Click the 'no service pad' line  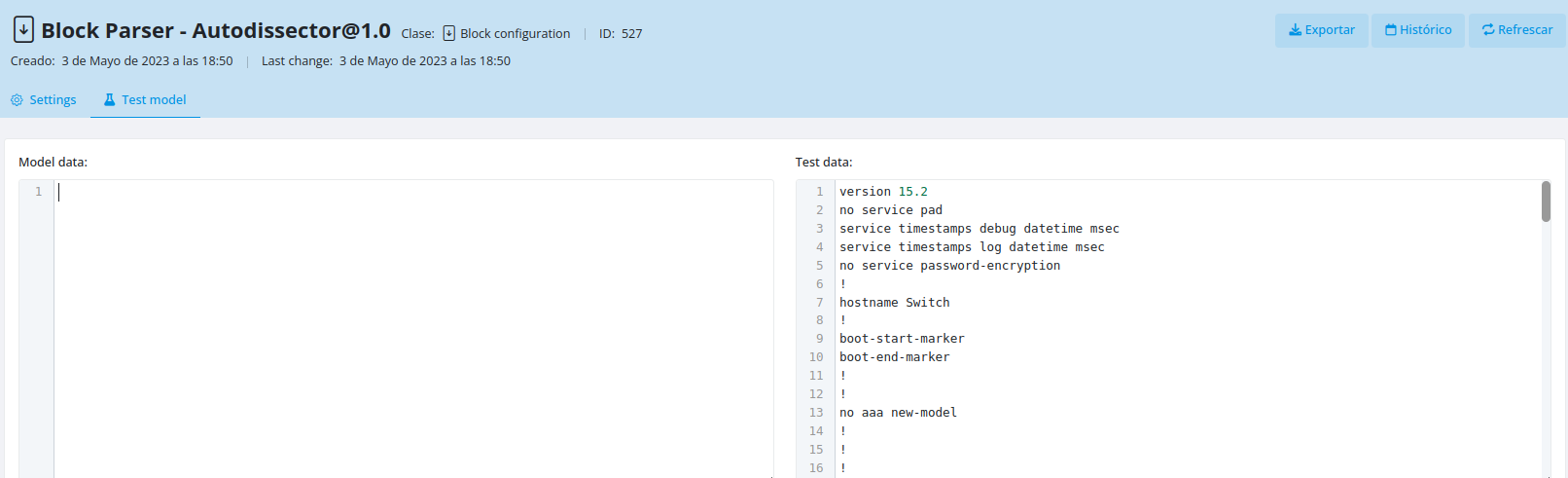click(x=890, y=210)
